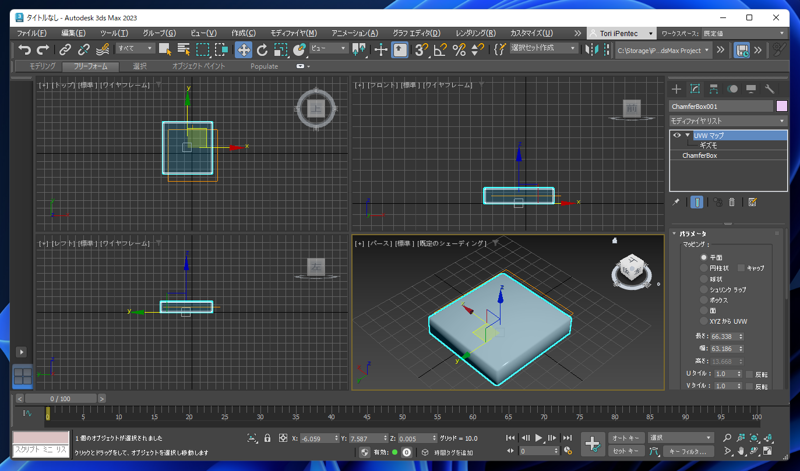Screen dimensions: 800x471
Task: Open the 編集(E) menu
Action: (x=73, y=33)
